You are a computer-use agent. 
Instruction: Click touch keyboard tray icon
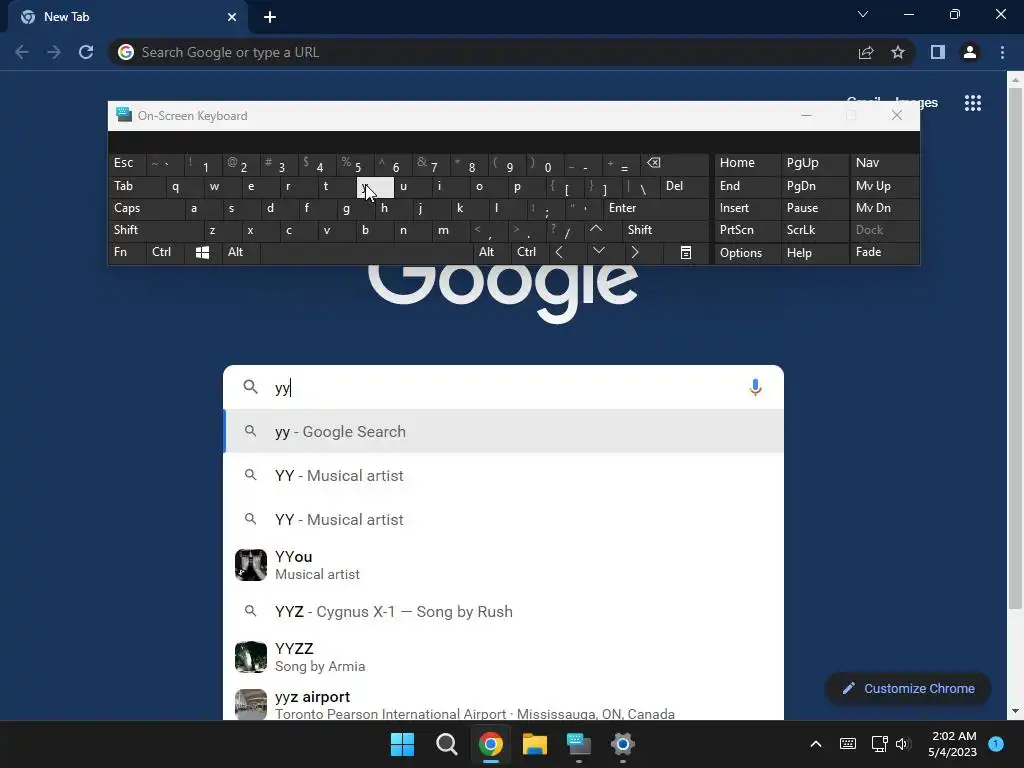coord(848,744)
